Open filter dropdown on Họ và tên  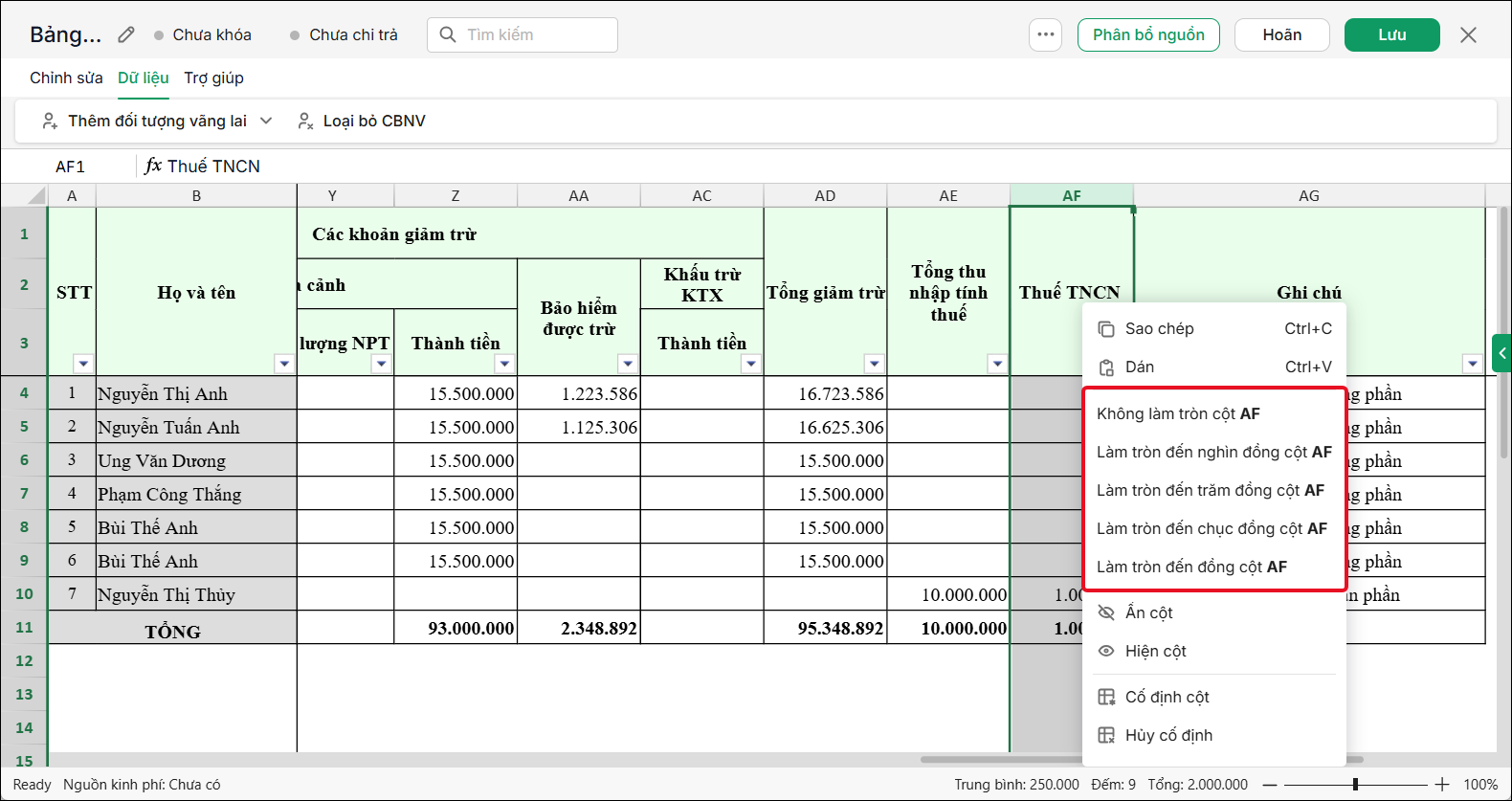[x=283, y=364]
